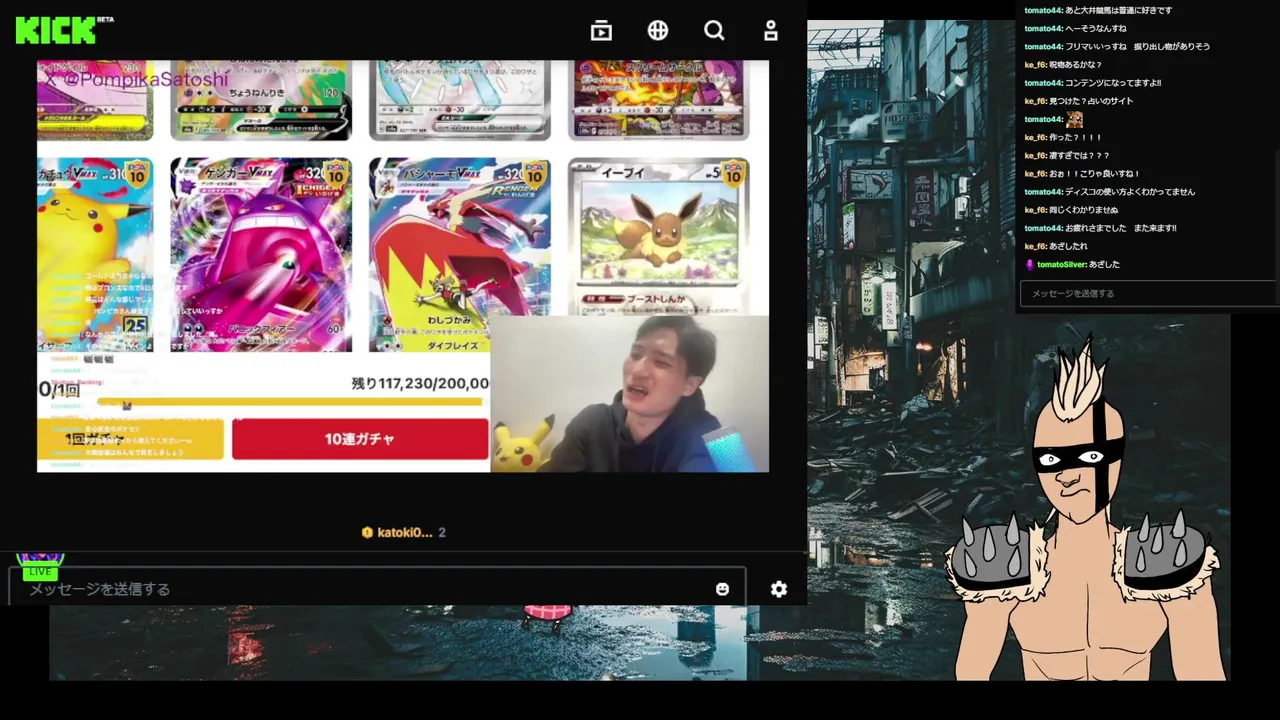Click the message 'おぉ！！こりゃ良いすね！'
Viewport: 1280px width, 720px height.
tap(1095, 173)
